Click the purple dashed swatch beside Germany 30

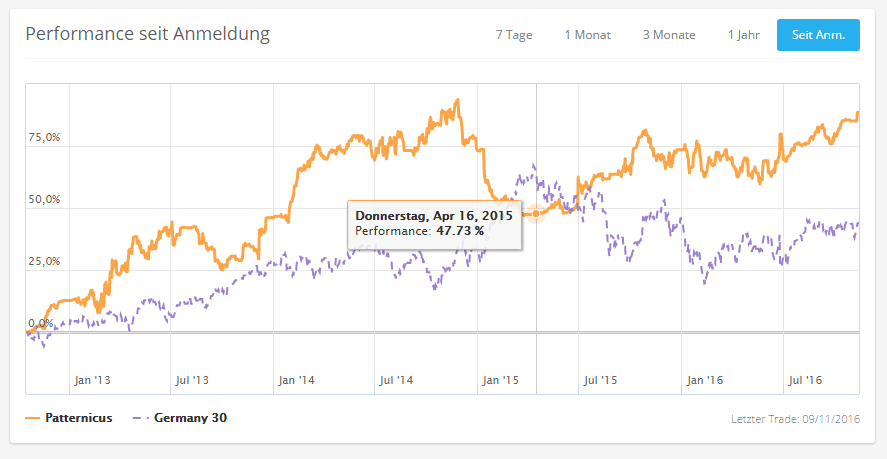[141, 417]
